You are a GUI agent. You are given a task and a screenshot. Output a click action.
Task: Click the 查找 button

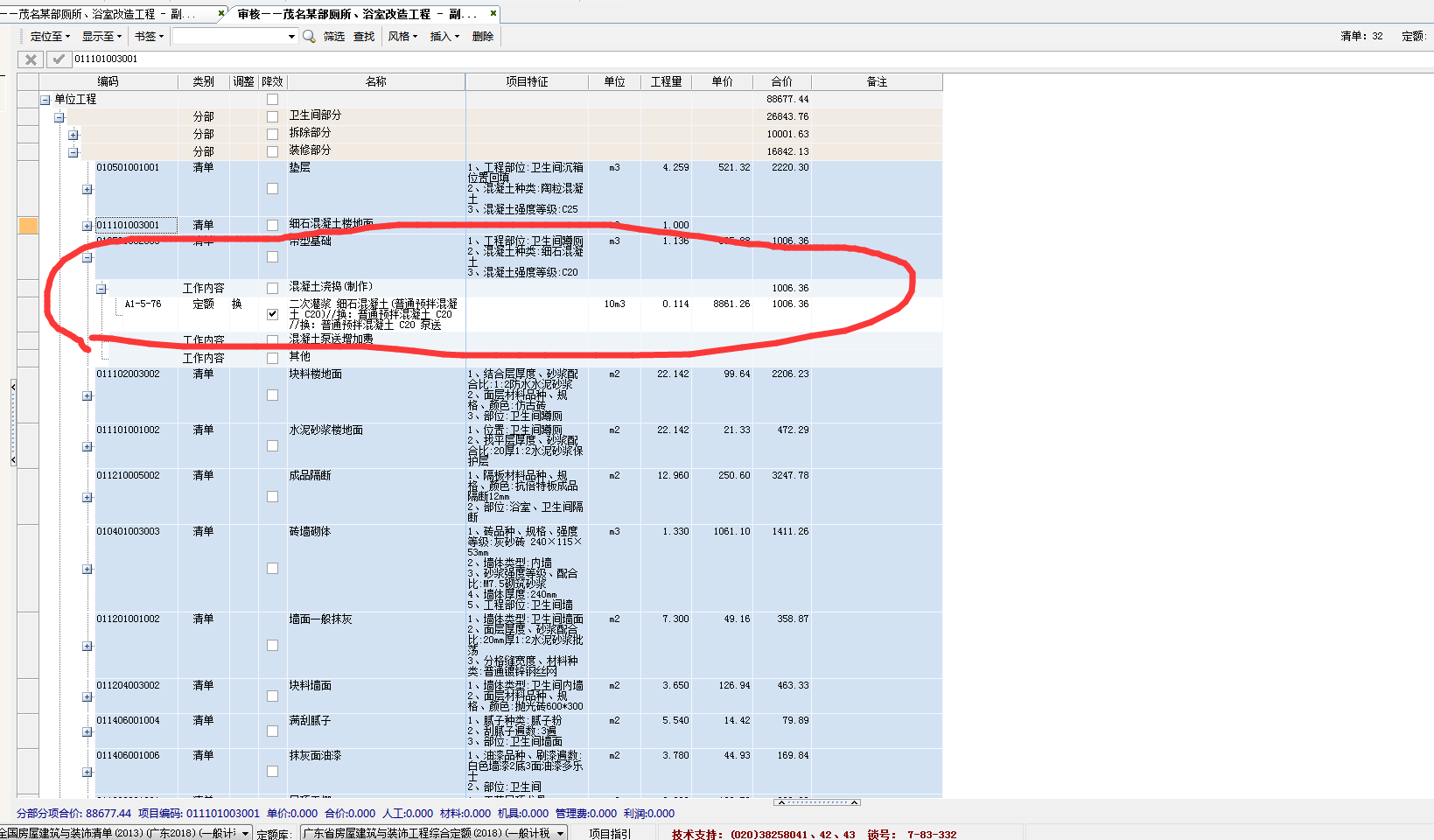[x=364, y=37]
